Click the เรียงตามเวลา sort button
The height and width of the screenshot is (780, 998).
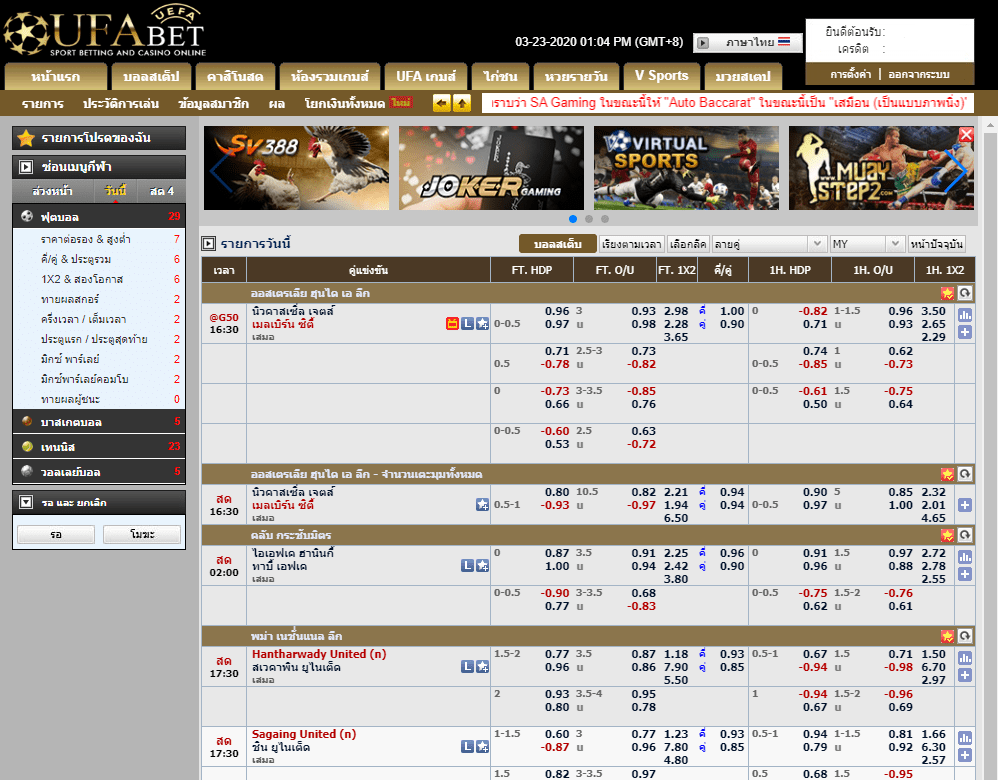(631, 244)
